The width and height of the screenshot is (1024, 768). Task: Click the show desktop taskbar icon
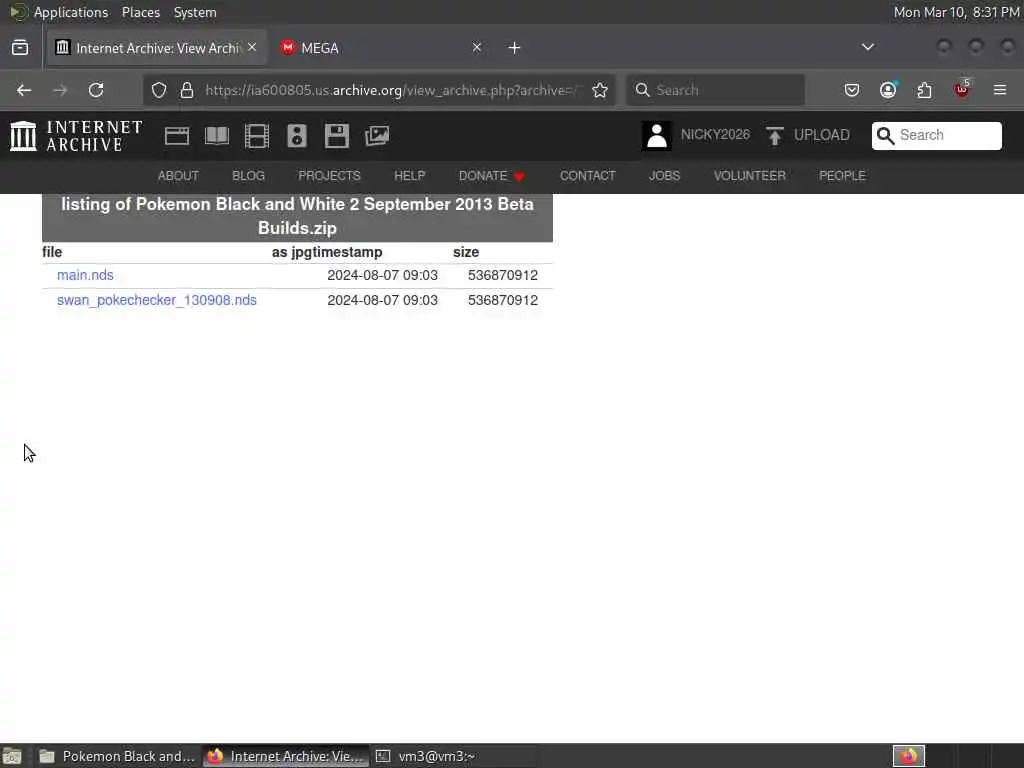pos(12,756)
